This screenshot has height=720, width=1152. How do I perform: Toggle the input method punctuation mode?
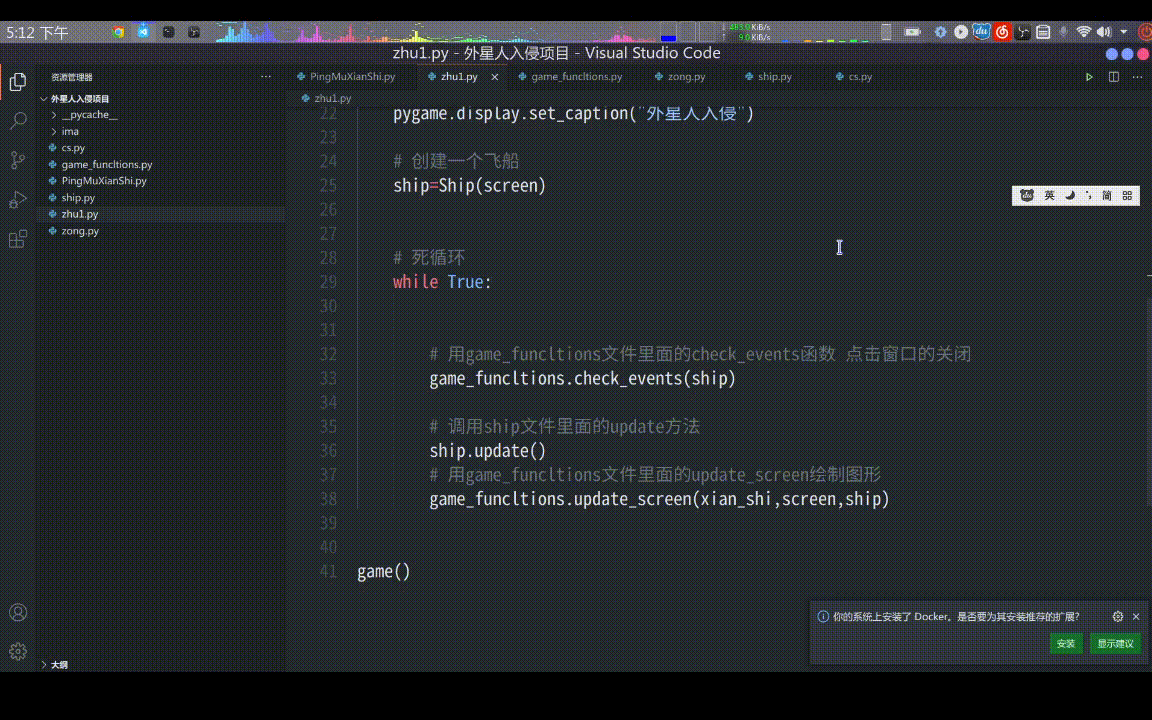[1089, 195]
